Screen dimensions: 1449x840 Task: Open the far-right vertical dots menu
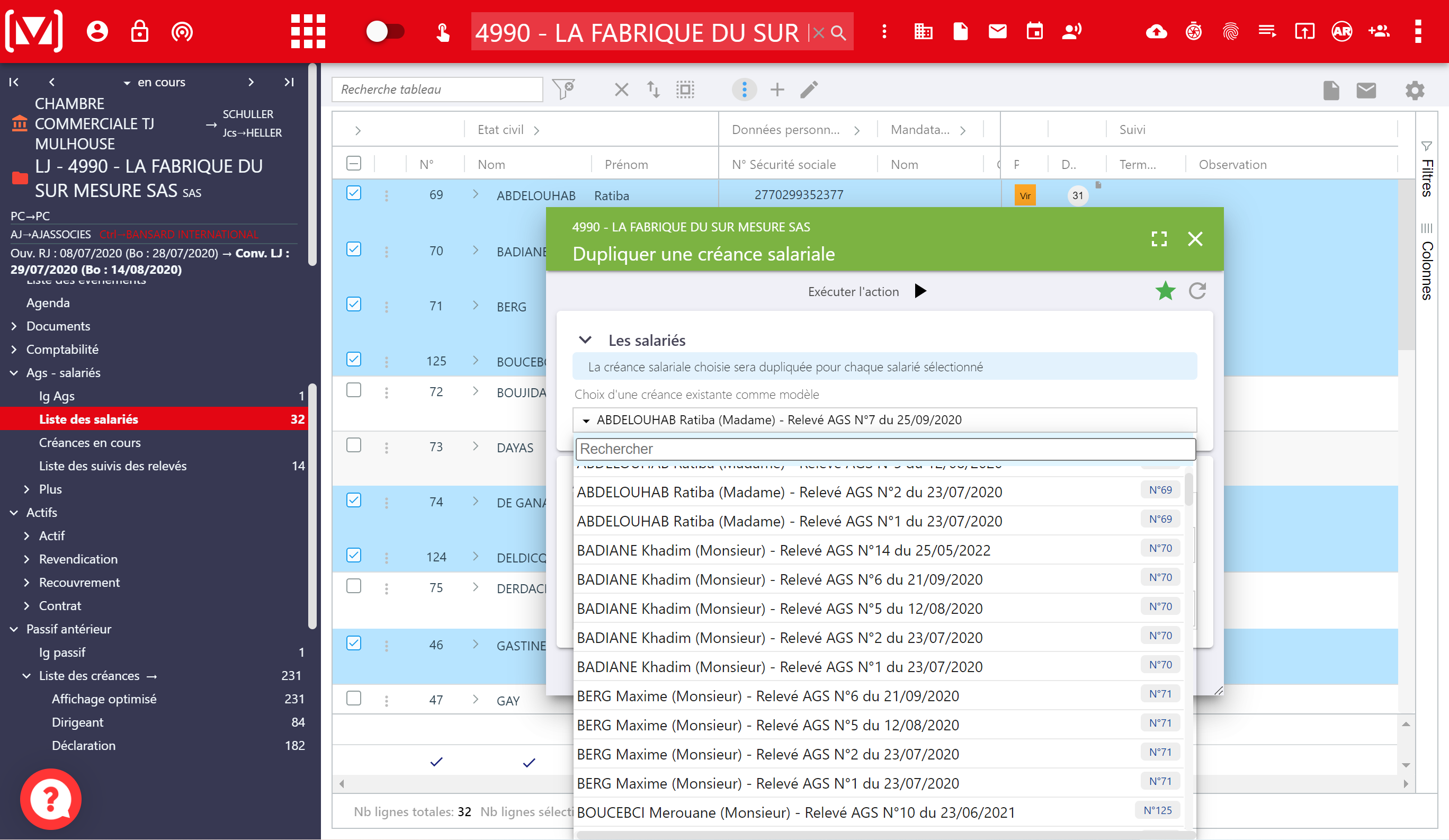(1418, 31)
